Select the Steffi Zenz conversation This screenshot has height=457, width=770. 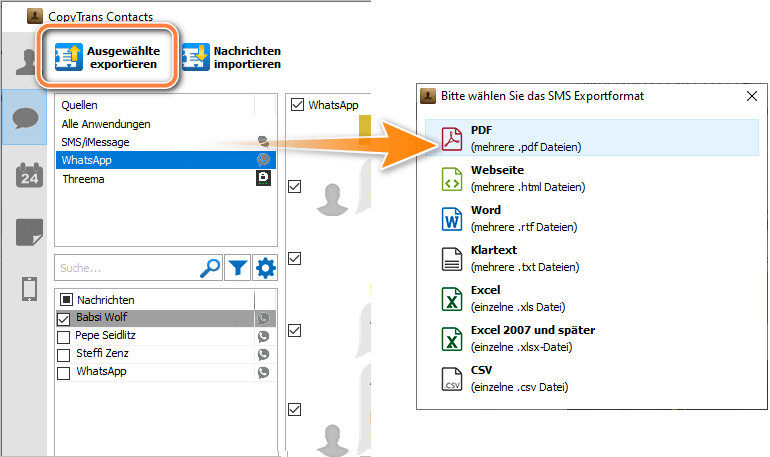click(166, 354)
